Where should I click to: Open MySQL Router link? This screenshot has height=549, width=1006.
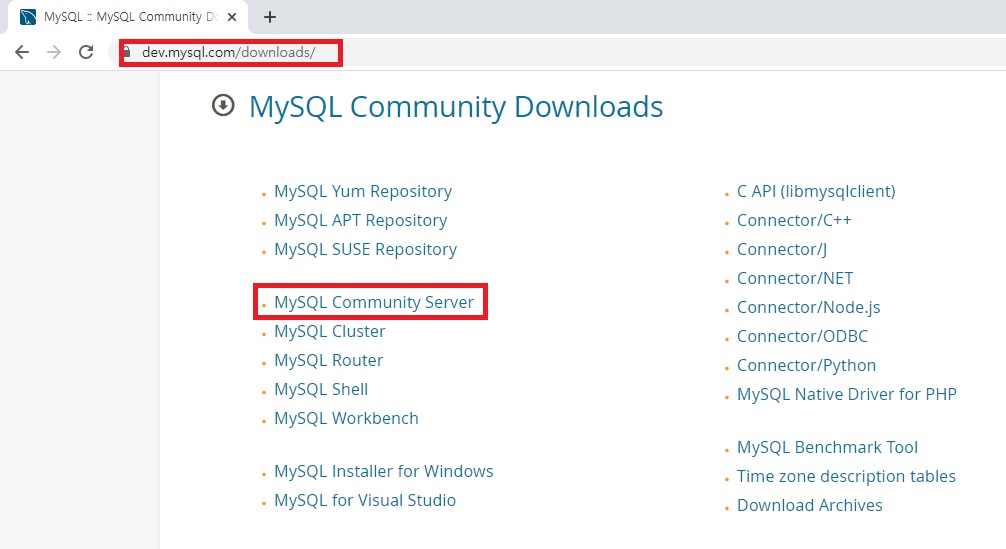point(328,360)
